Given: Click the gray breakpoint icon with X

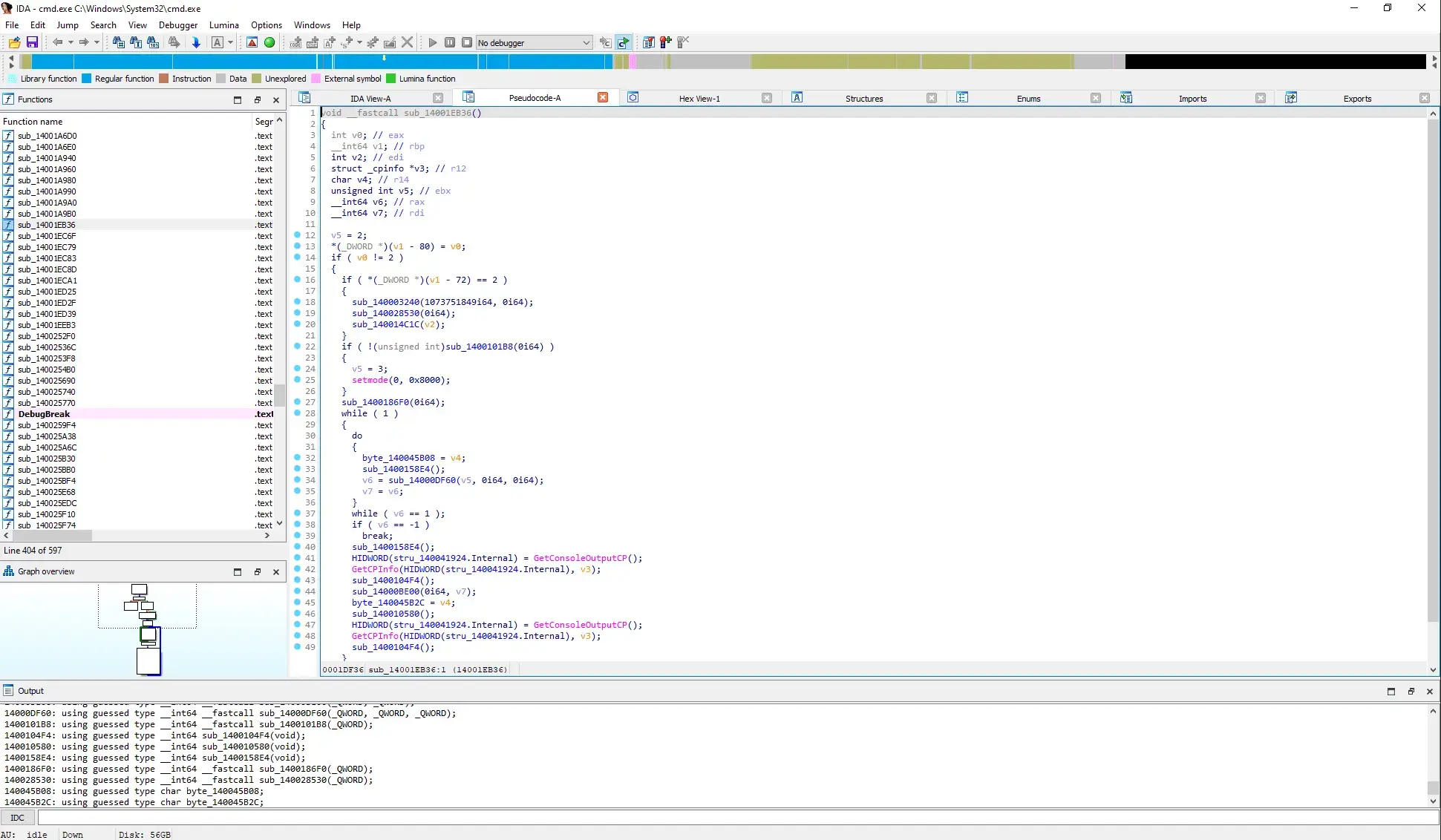Looking at the screenshot, I should click(683, 42).
